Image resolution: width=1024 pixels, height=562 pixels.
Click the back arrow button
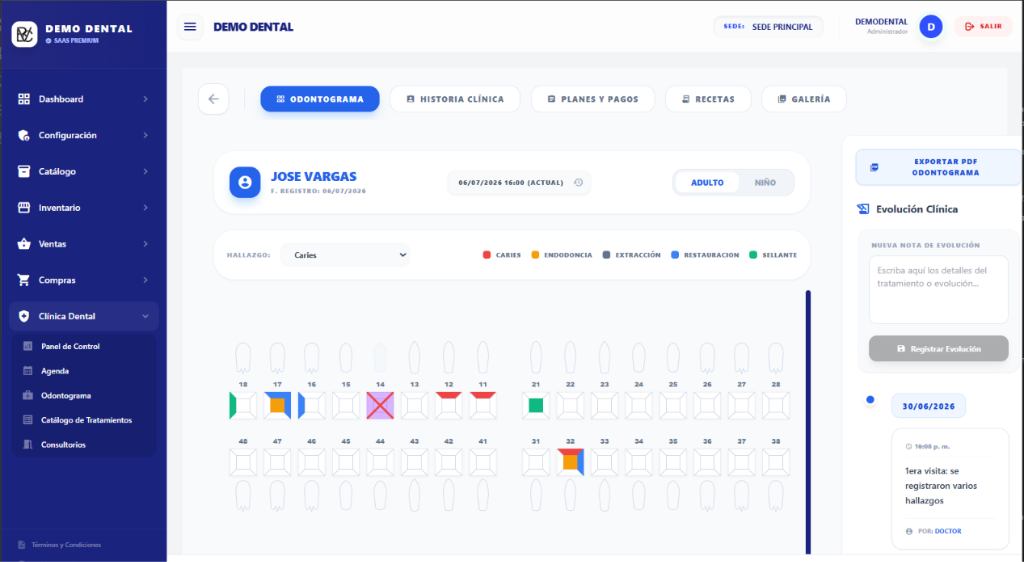click(x=214, y=99)
